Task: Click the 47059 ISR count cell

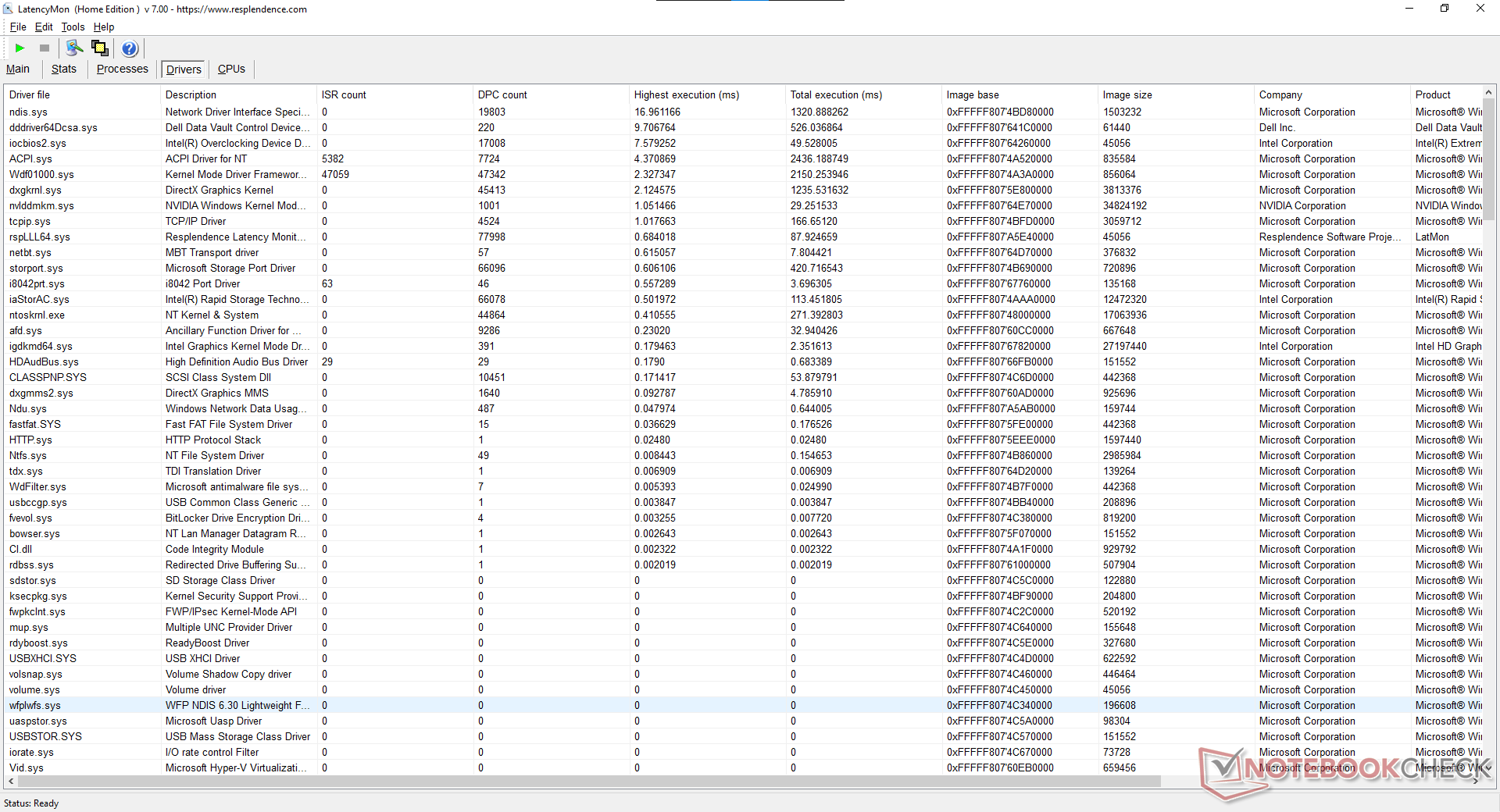Action: pos(335,174)
